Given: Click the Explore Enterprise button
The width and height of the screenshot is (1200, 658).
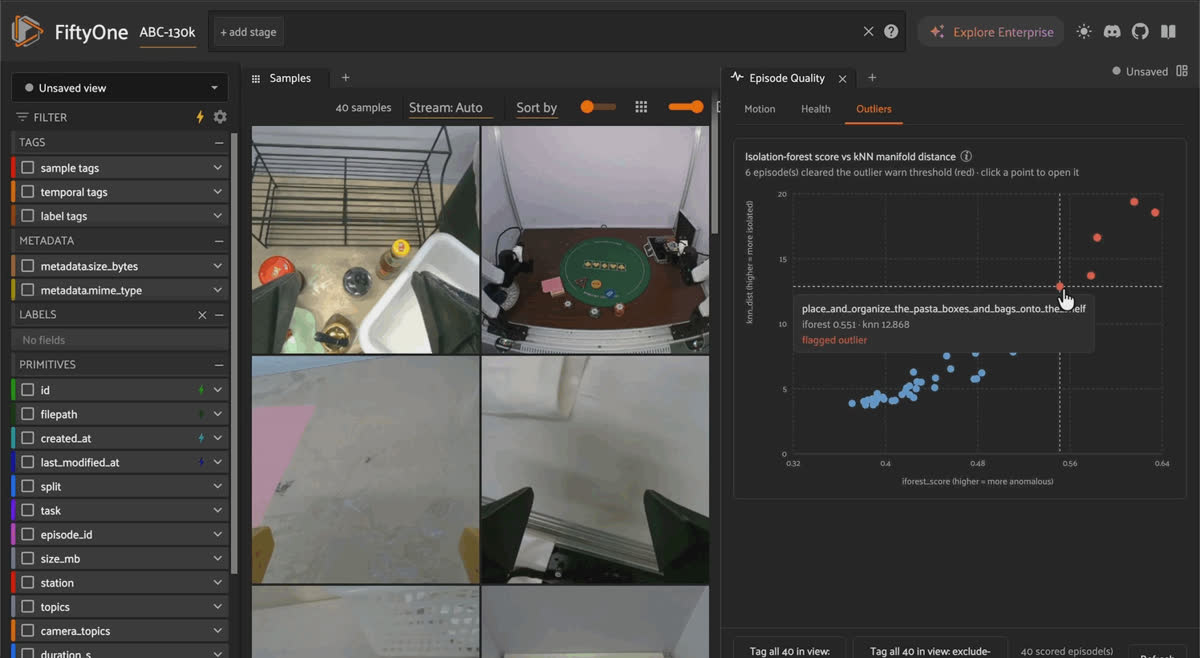Looking at the screenshot, I should click(x=992, y=32).
